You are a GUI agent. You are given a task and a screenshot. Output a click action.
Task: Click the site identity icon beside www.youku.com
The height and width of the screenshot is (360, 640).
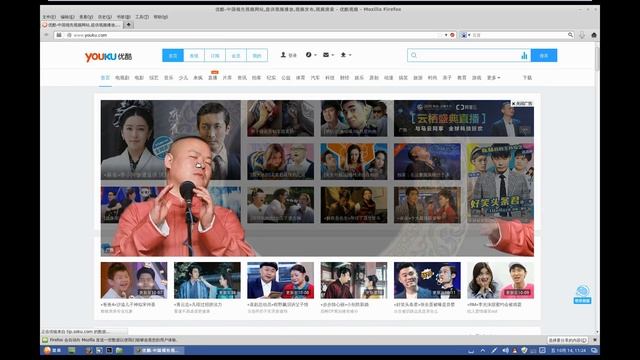point(69,35)
